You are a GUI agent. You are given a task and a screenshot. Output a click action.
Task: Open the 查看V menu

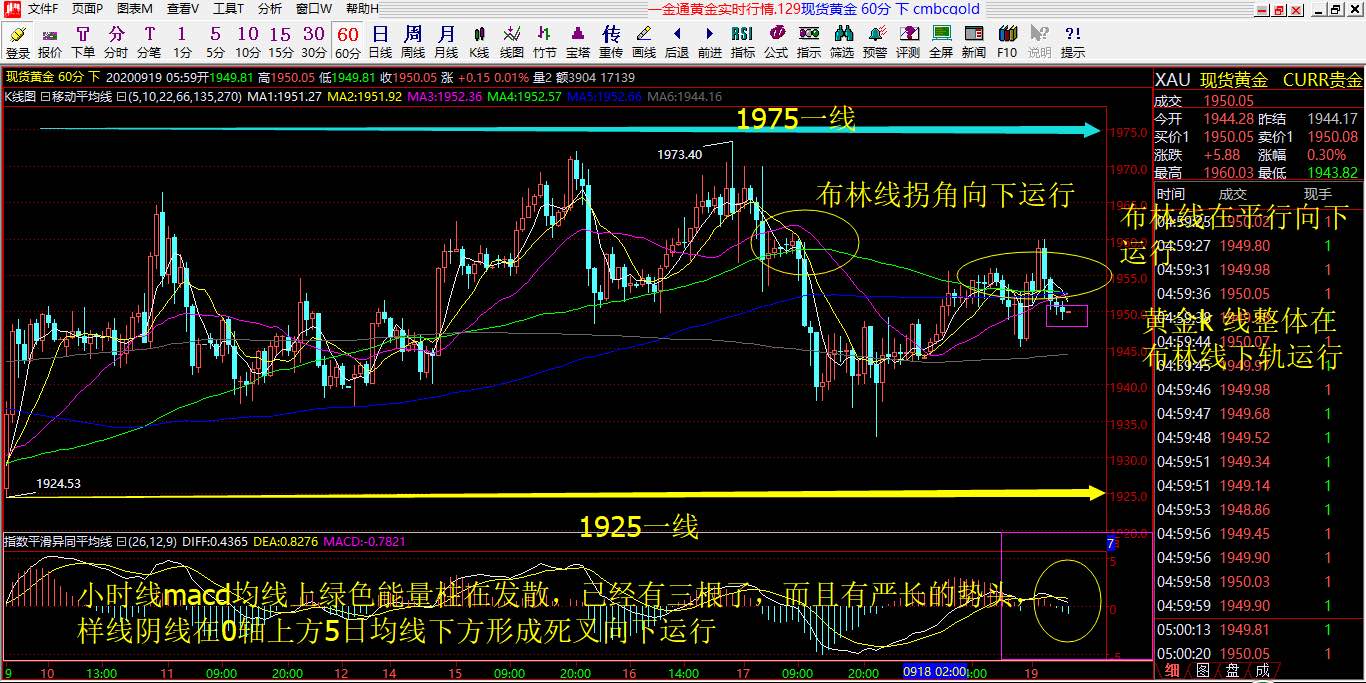tap(183, 8)
